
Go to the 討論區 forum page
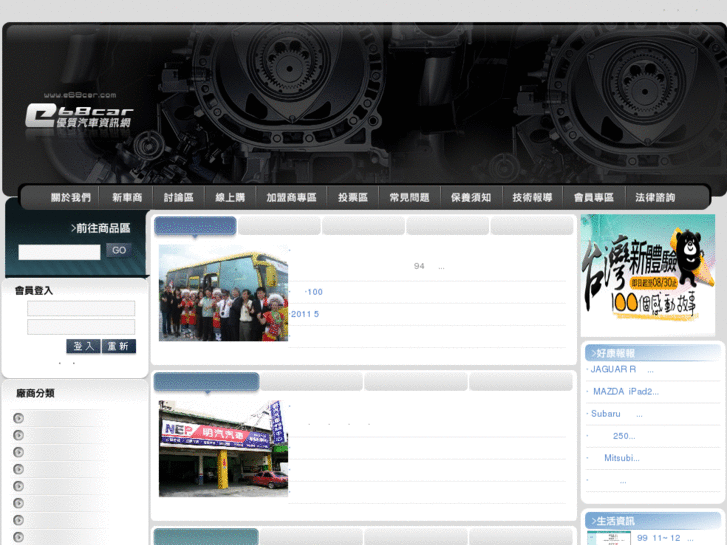click(179, 198)
